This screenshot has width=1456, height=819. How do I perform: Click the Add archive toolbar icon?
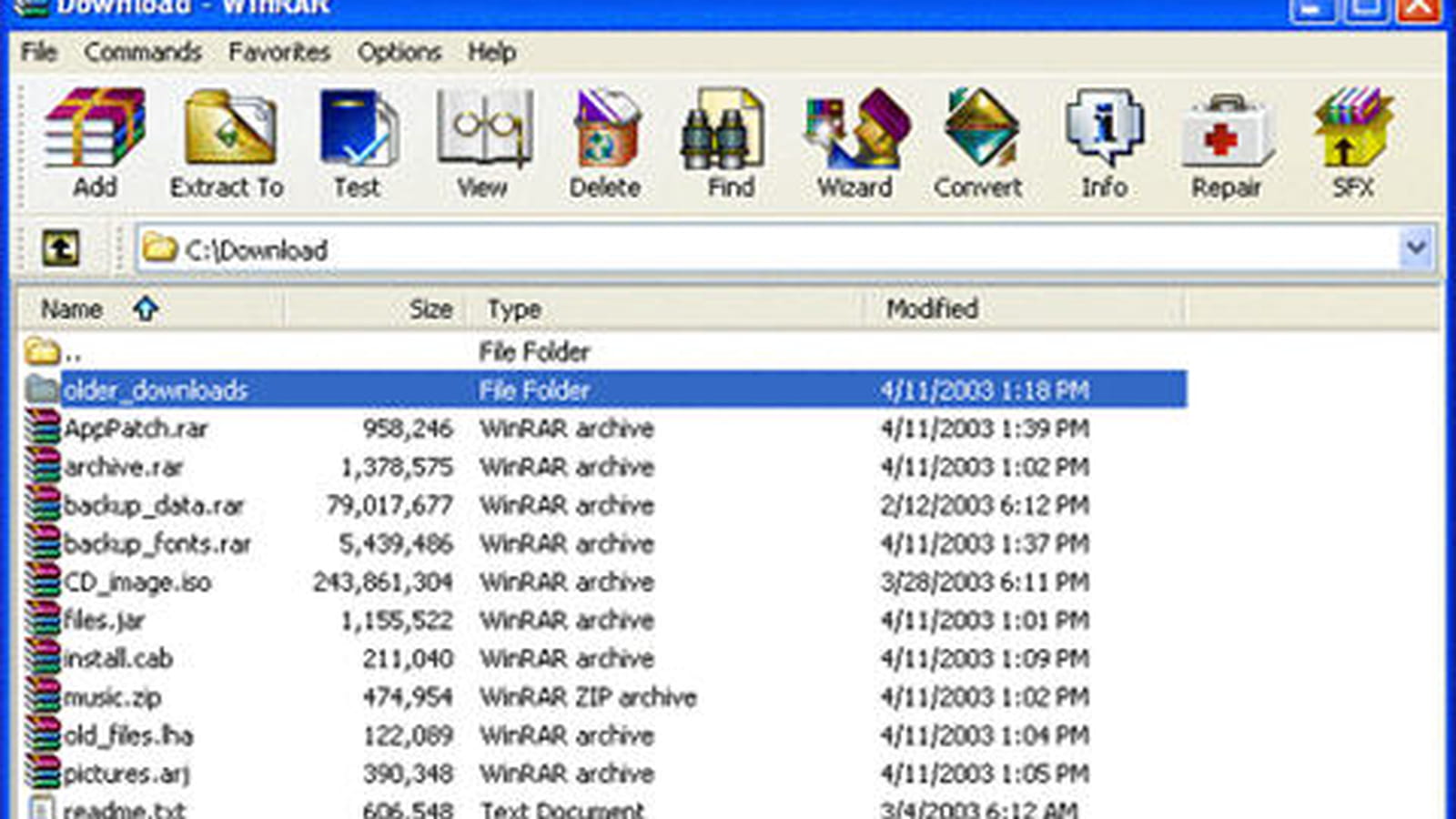coord(95,128)
